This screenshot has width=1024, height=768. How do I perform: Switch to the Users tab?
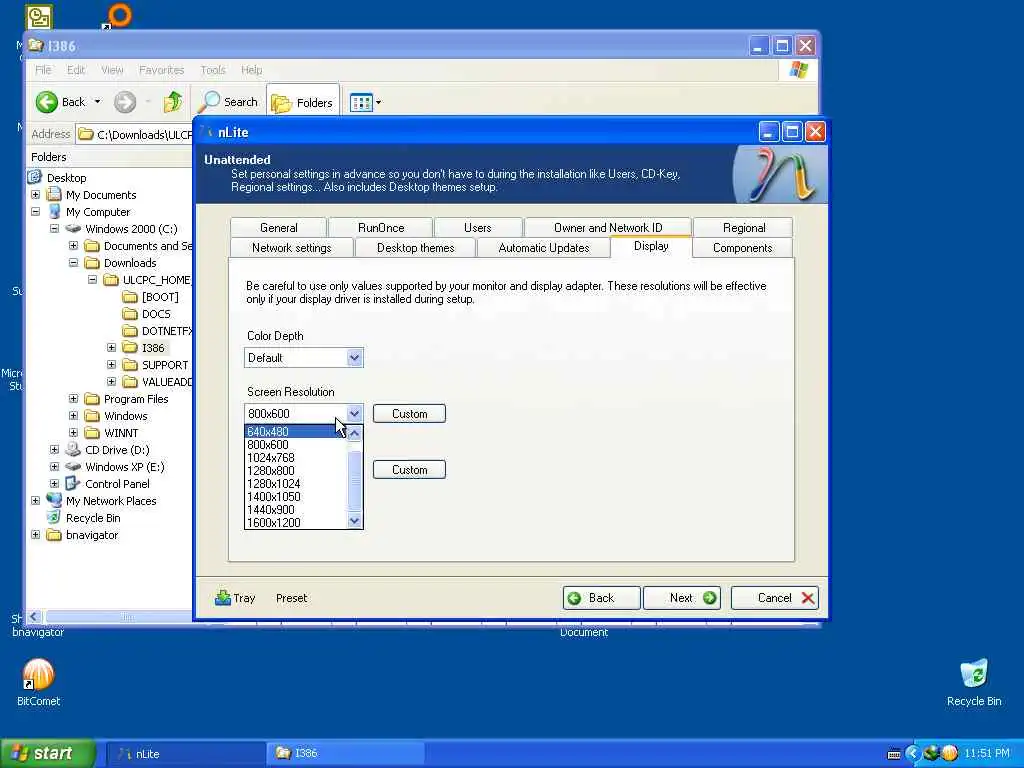tap(477, 227)
